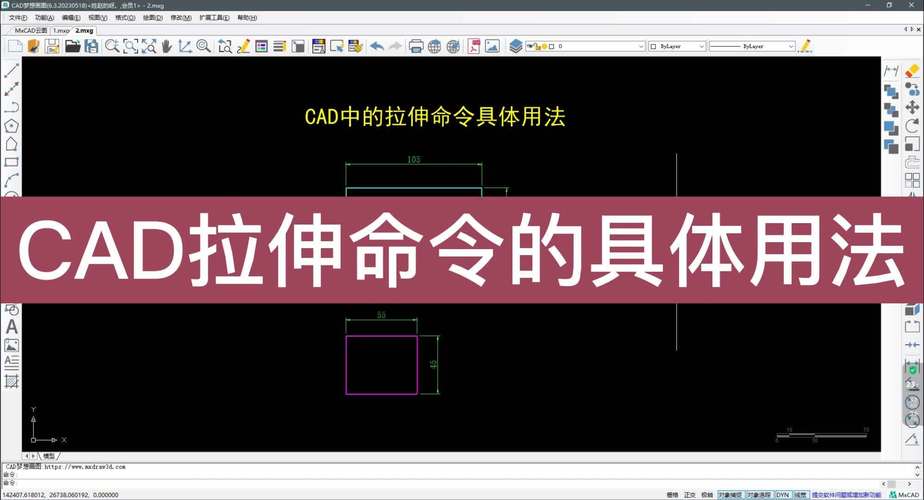Export drawing as PDF icon
The height and width of the screenshot is (500, 924).
pyautogui.click(x=474, y=46)
